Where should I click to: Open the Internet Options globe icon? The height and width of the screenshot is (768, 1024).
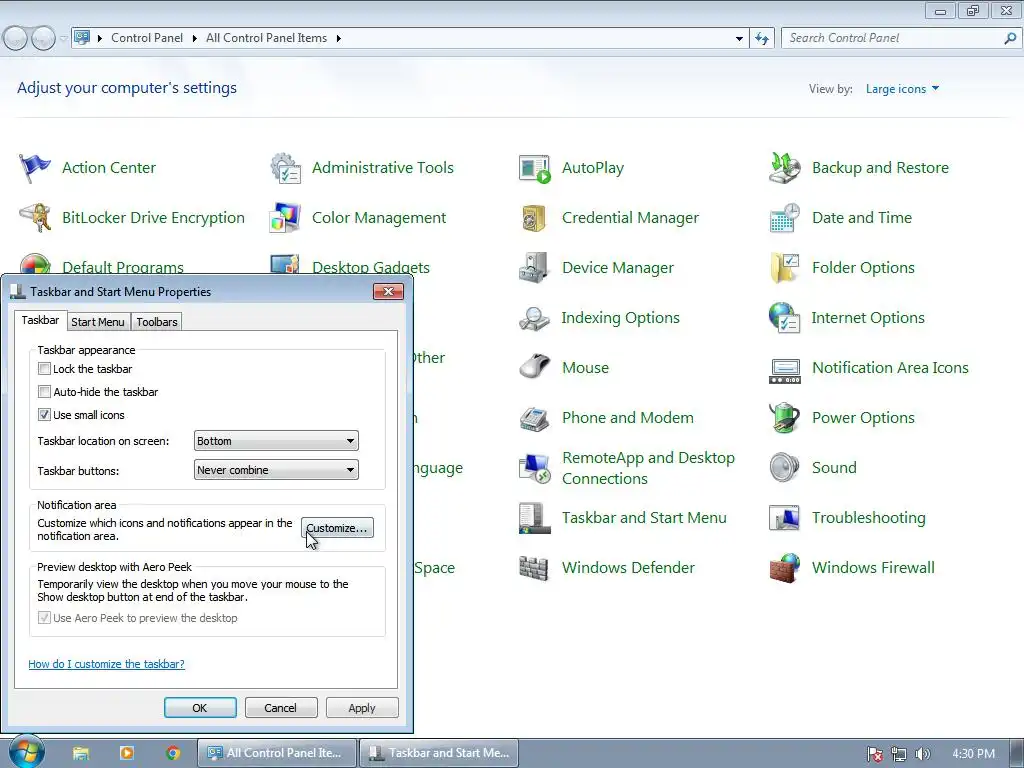(x=784, y=318)
